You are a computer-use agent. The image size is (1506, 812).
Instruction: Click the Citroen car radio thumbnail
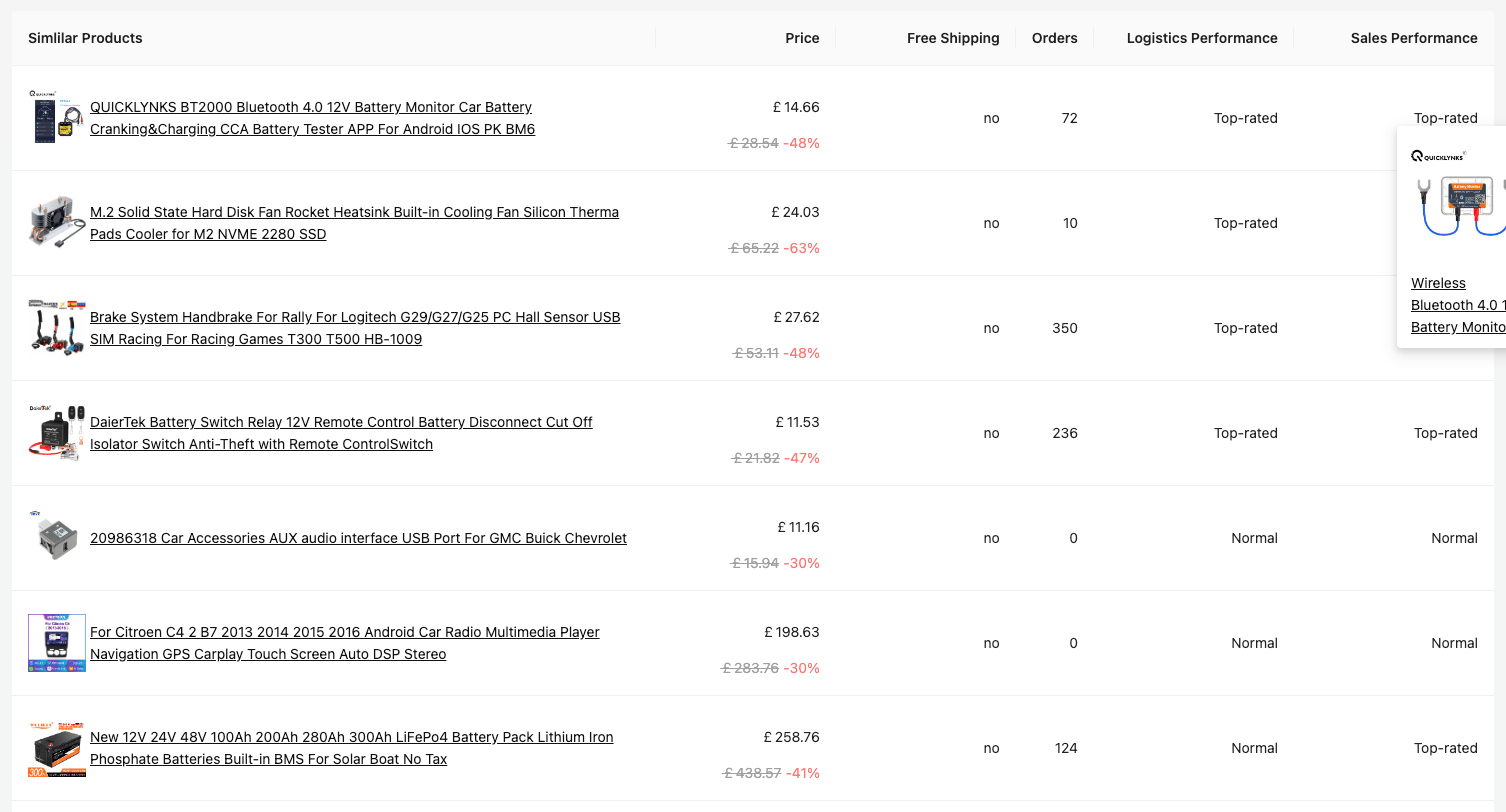point(57,642)
